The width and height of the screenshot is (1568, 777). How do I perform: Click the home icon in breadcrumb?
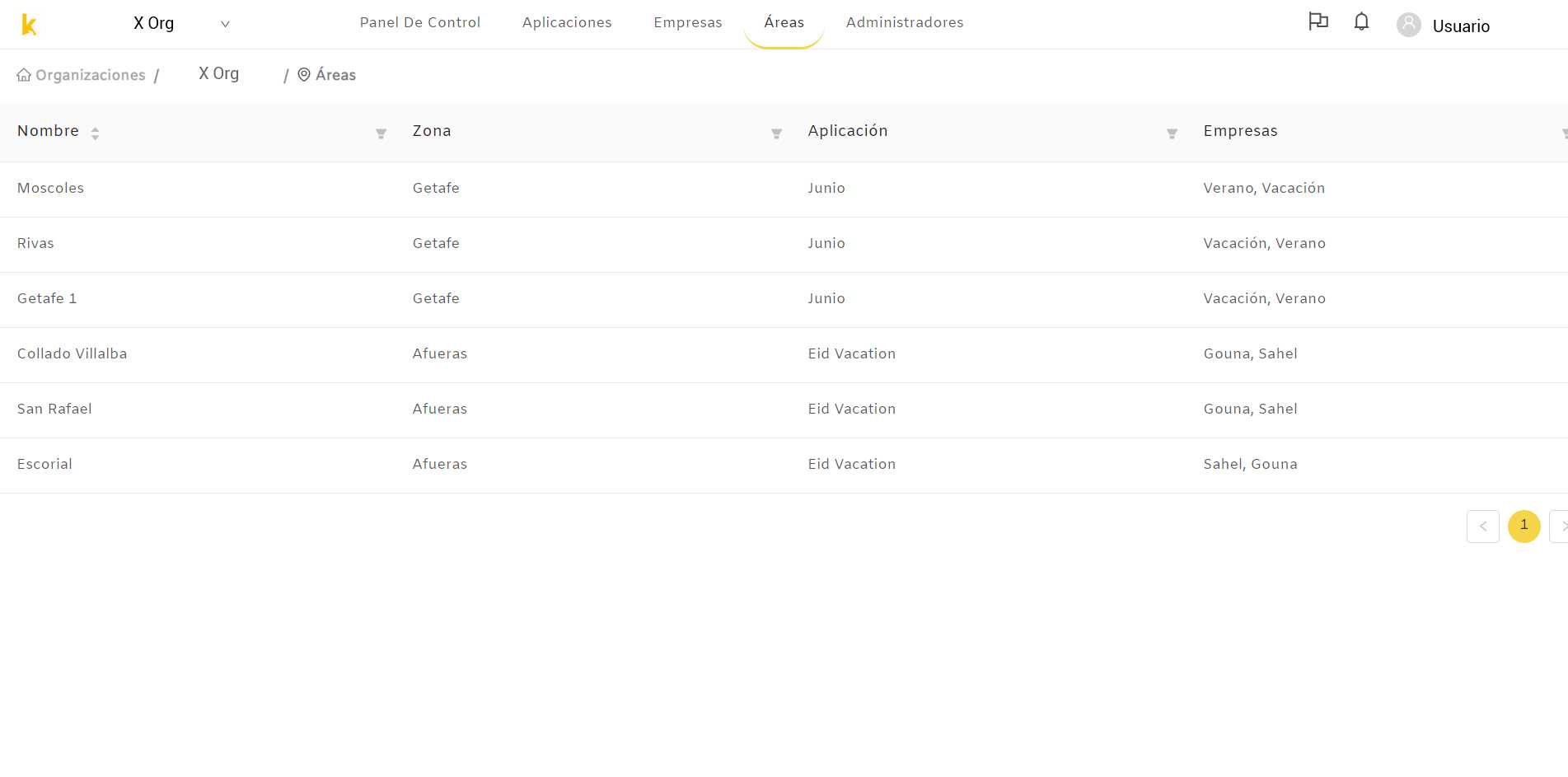pyautogui.click(x=24, y=75)
